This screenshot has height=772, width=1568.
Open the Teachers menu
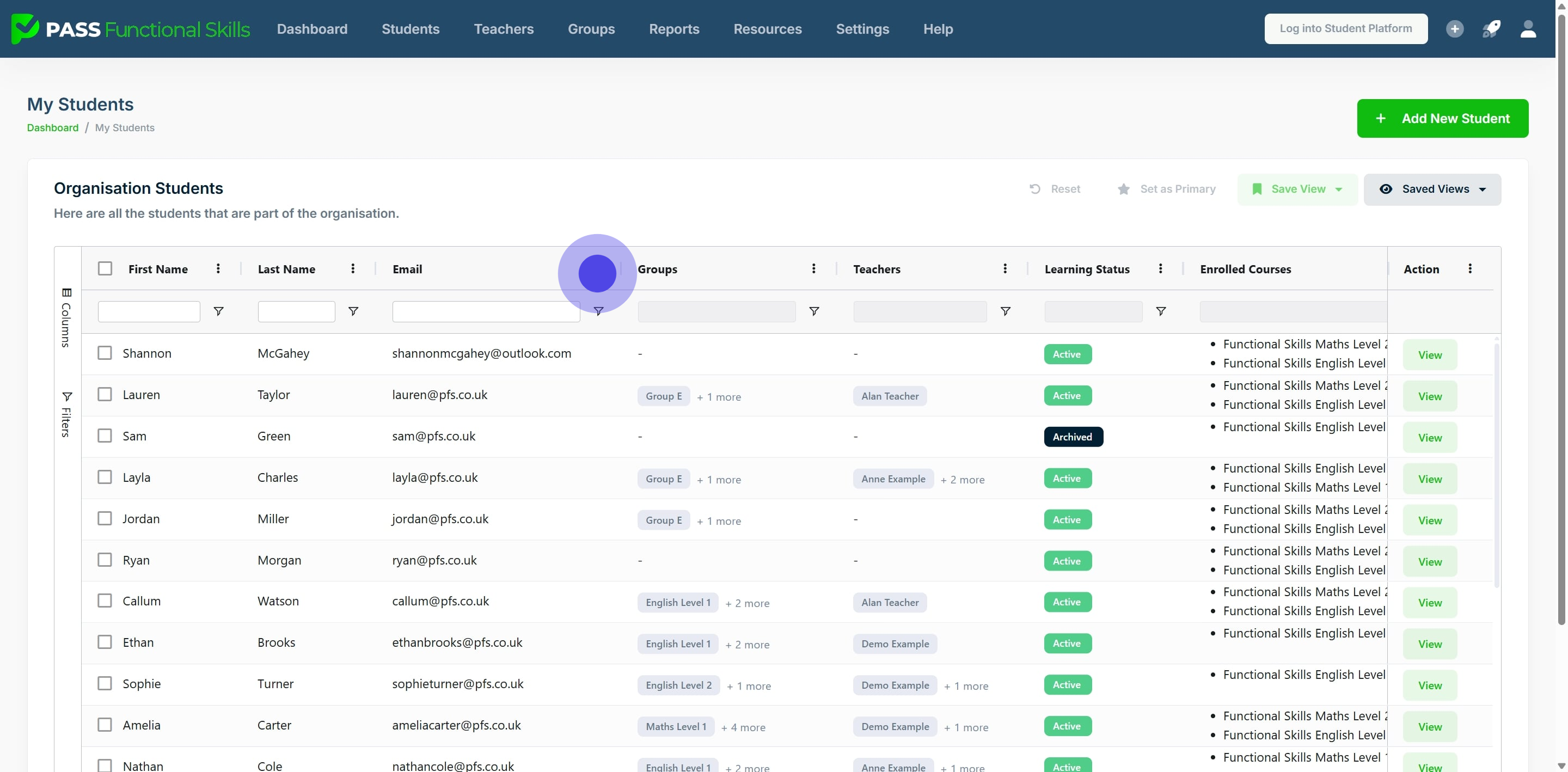[504, 29]
